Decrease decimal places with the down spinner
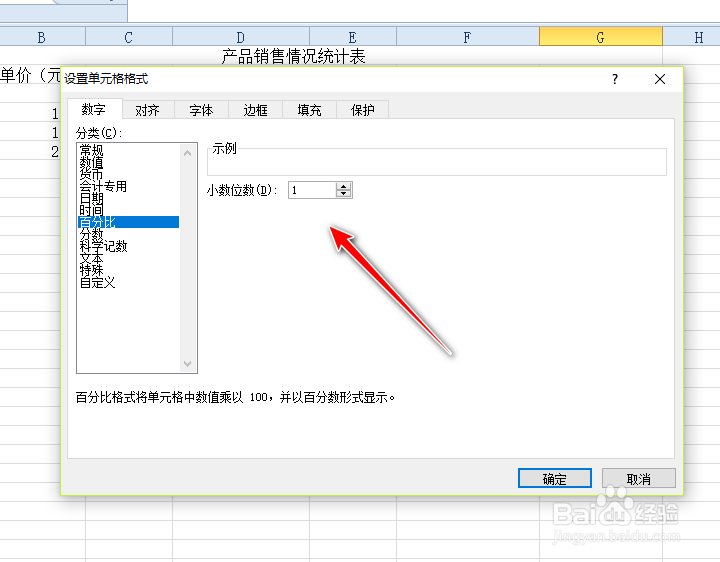The width and height of the screenshot is (720, 562). click(343, 194)
